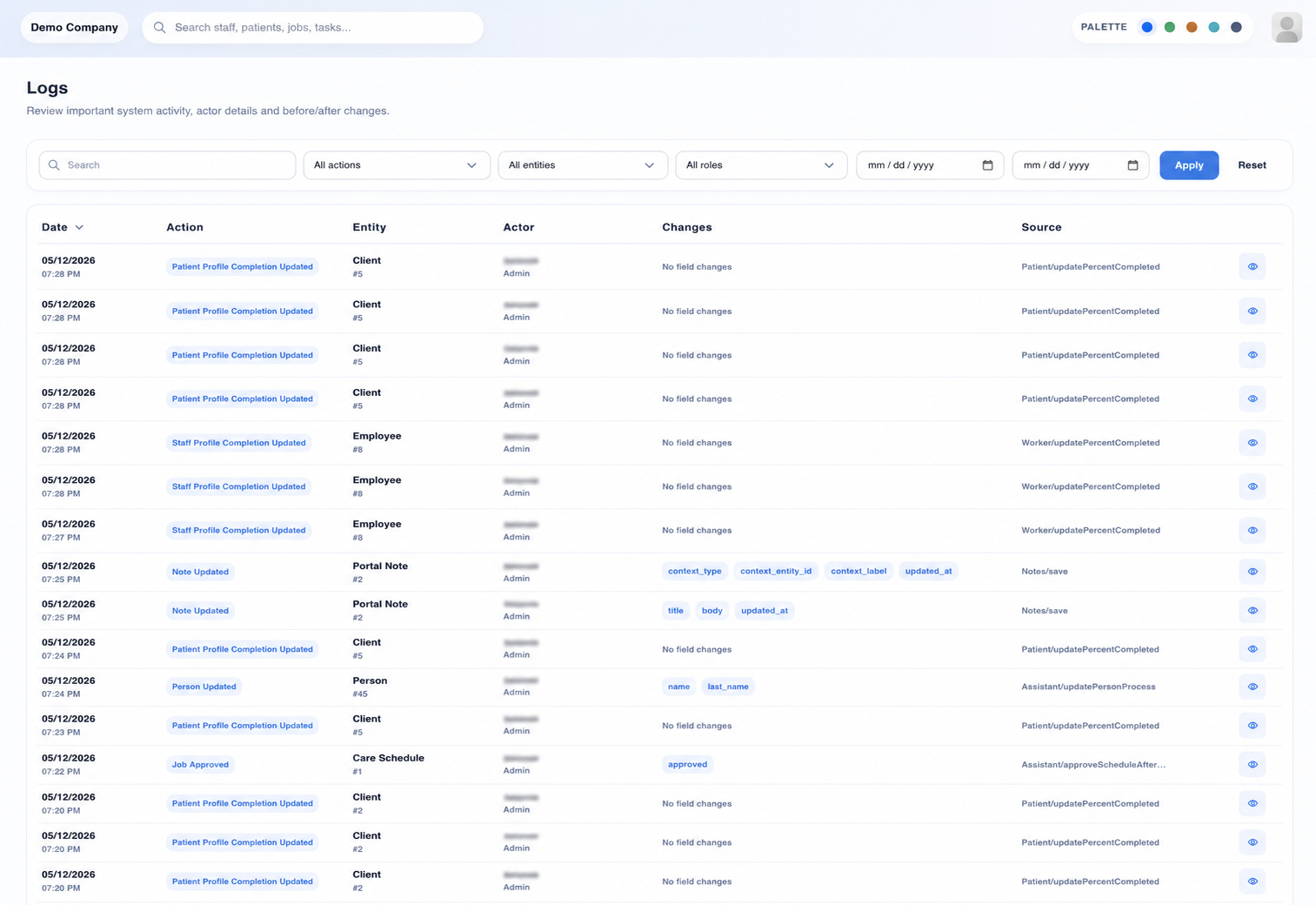Image resolution: width=1316 pixels, height=905 pixels.
Task: Open details of Person Updated log
Action: (1253, 687)
